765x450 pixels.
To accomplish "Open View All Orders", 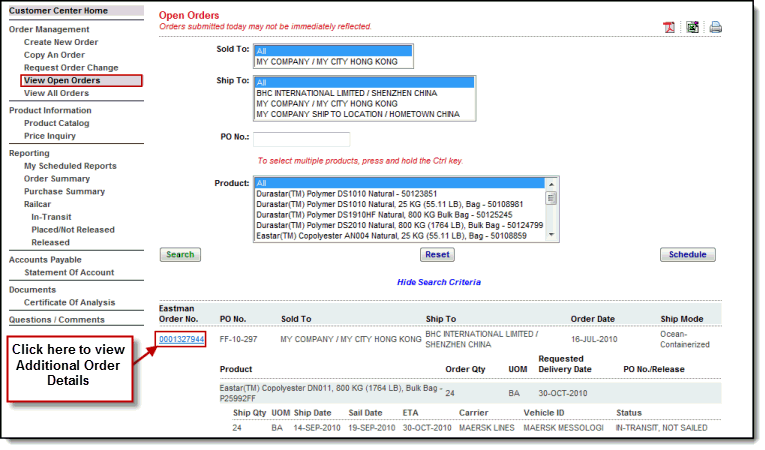I will click(57, 93).
